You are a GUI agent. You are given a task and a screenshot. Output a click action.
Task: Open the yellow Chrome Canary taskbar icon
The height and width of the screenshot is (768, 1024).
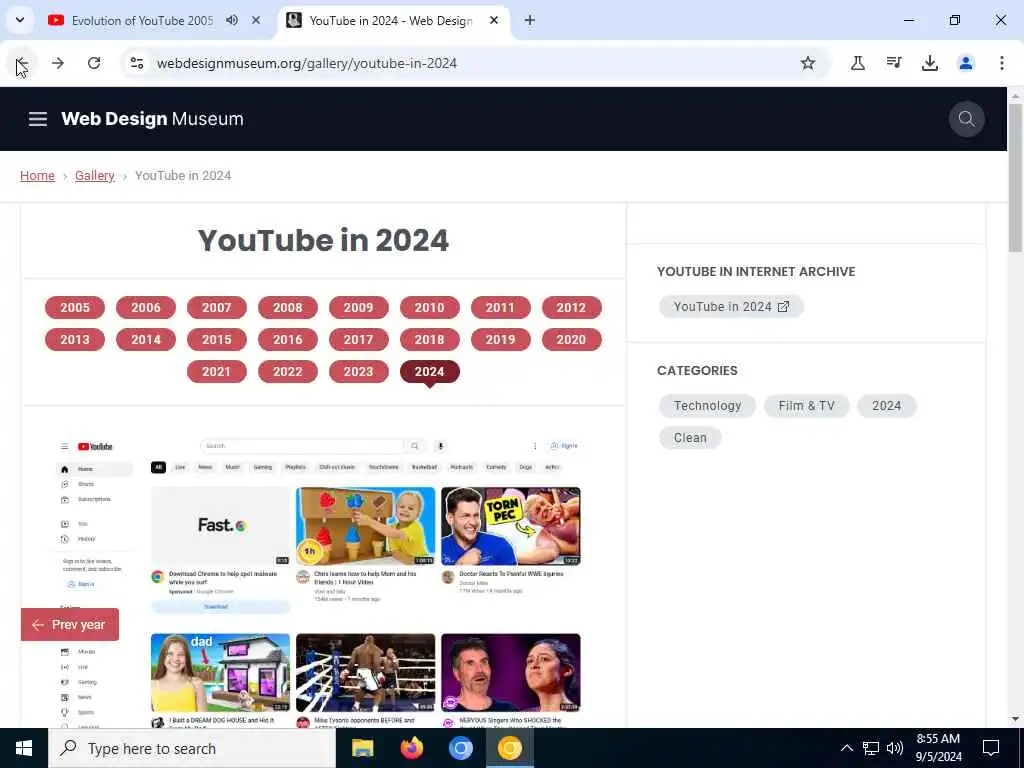point(509,748)
